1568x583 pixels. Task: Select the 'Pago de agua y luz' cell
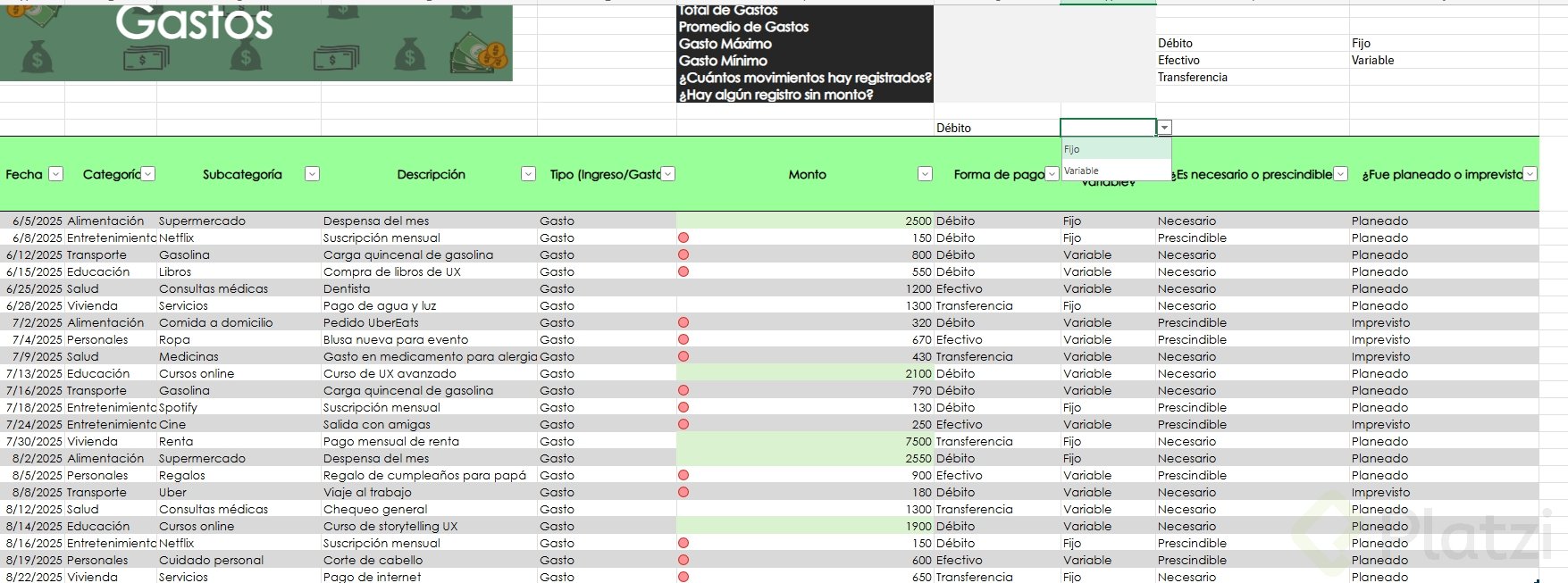click(x=429, y=305)
